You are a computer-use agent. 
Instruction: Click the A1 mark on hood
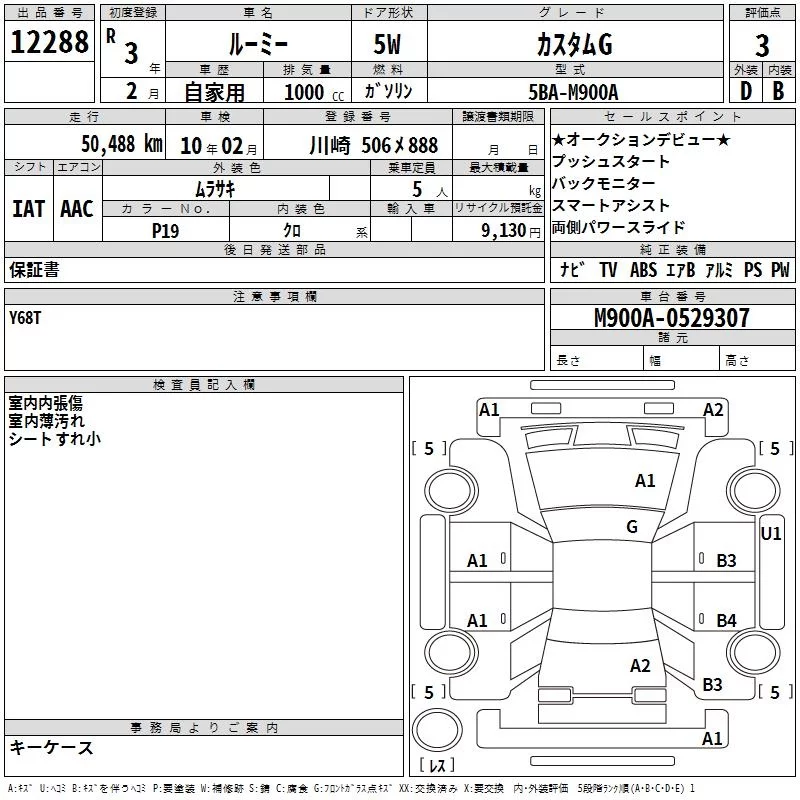click(645, 481)
